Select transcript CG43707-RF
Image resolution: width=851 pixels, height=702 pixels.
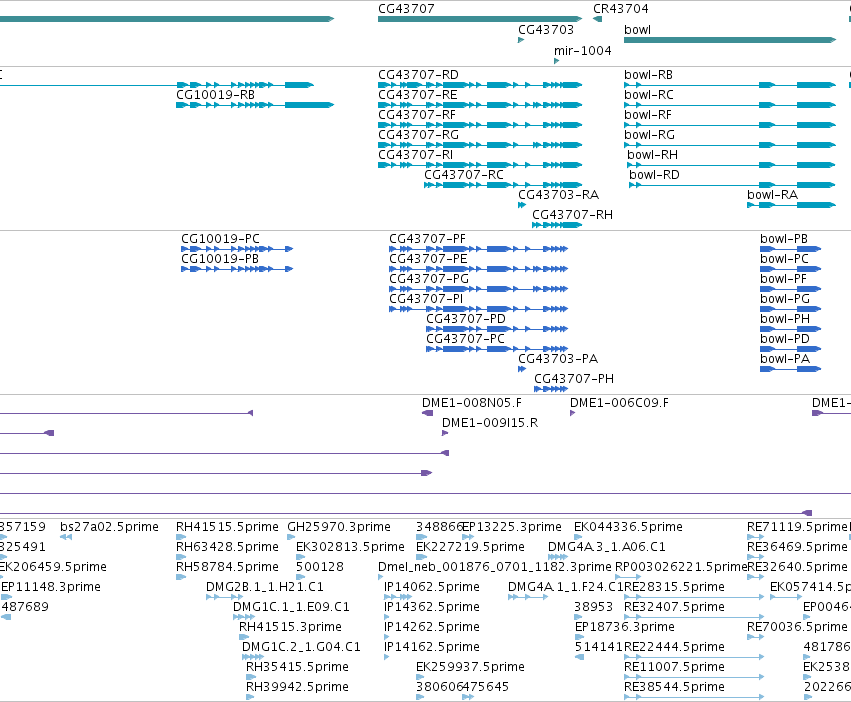point(480,125)
